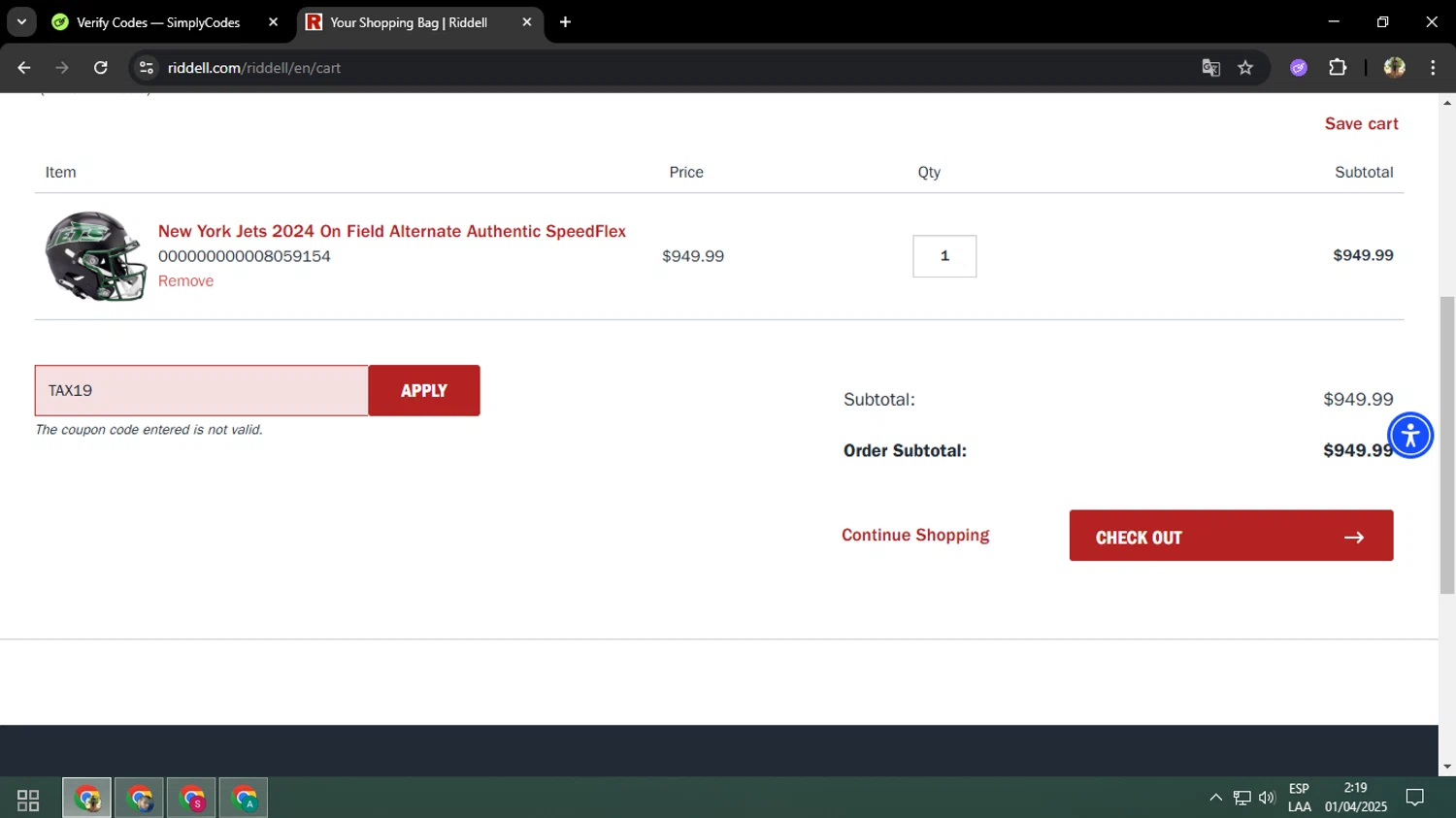Open the second Chrome taskbar icon

tap(140, 799)
